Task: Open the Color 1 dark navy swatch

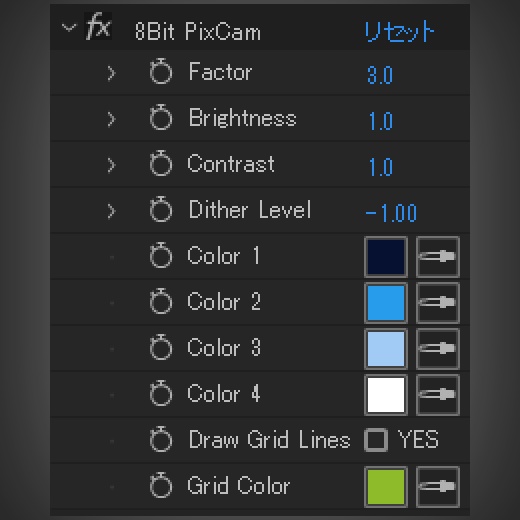Action: pyautogui.click(x=386, y=257)
